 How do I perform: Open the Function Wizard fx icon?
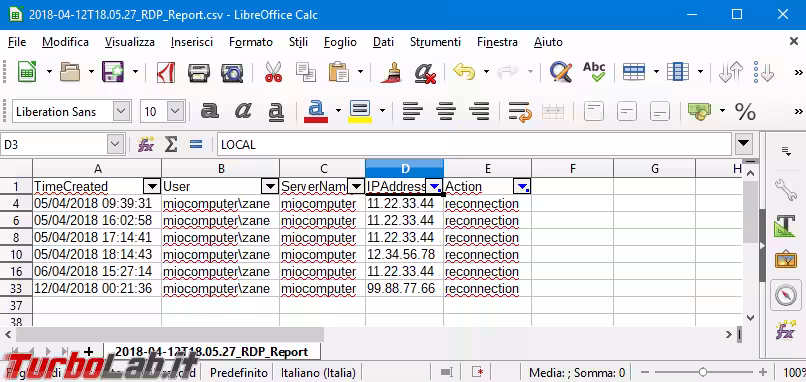146,145
